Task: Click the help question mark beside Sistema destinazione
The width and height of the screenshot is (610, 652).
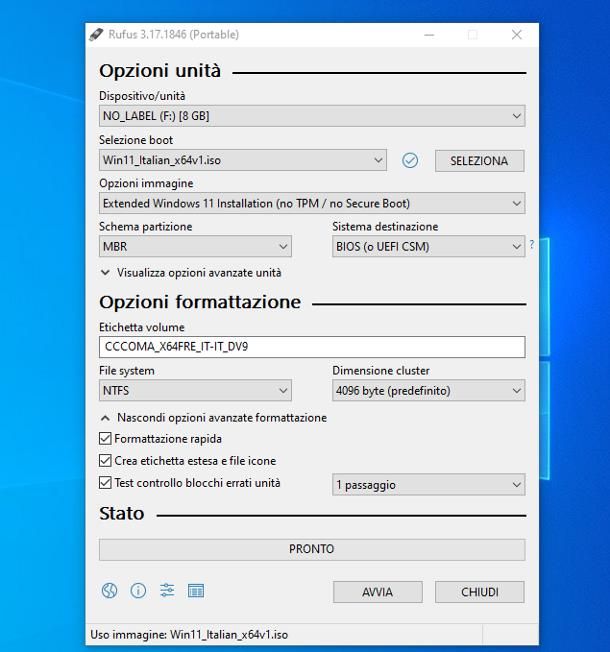Action: 532,244
